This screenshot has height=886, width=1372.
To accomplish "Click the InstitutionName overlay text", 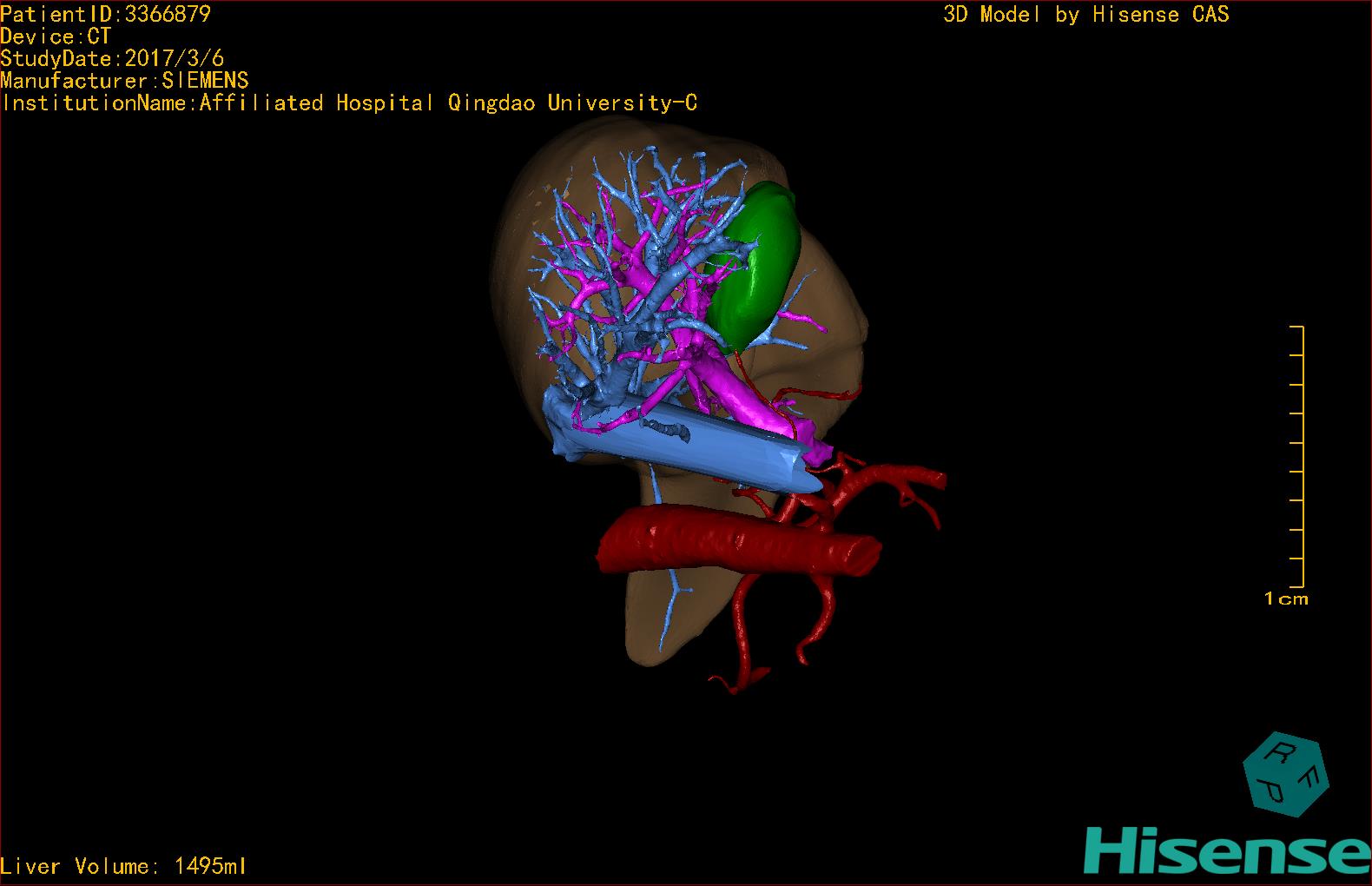I will pos(349,103).
